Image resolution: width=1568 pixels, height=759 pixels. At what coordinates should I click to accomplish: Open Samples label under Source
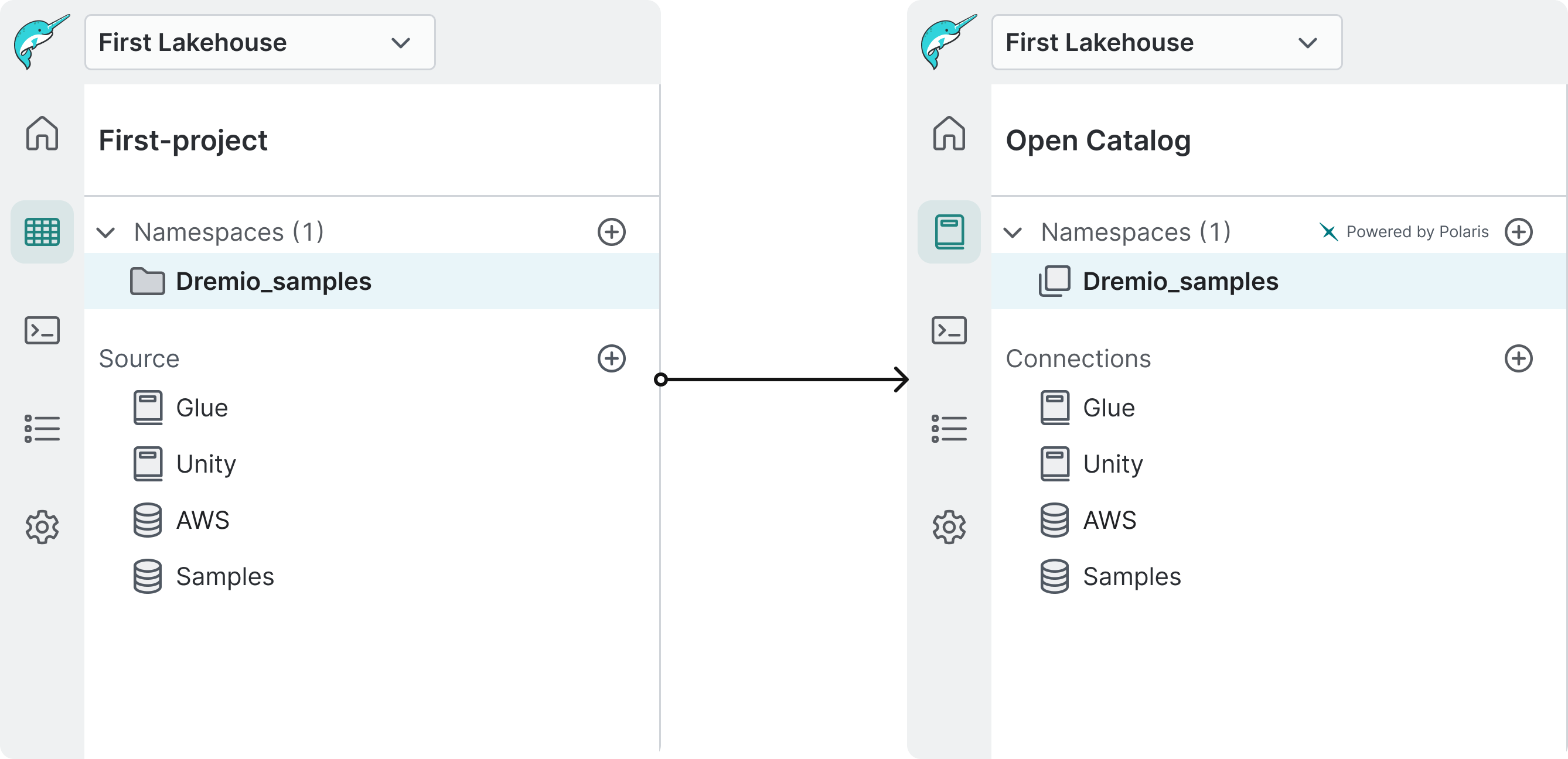(225, 577)
